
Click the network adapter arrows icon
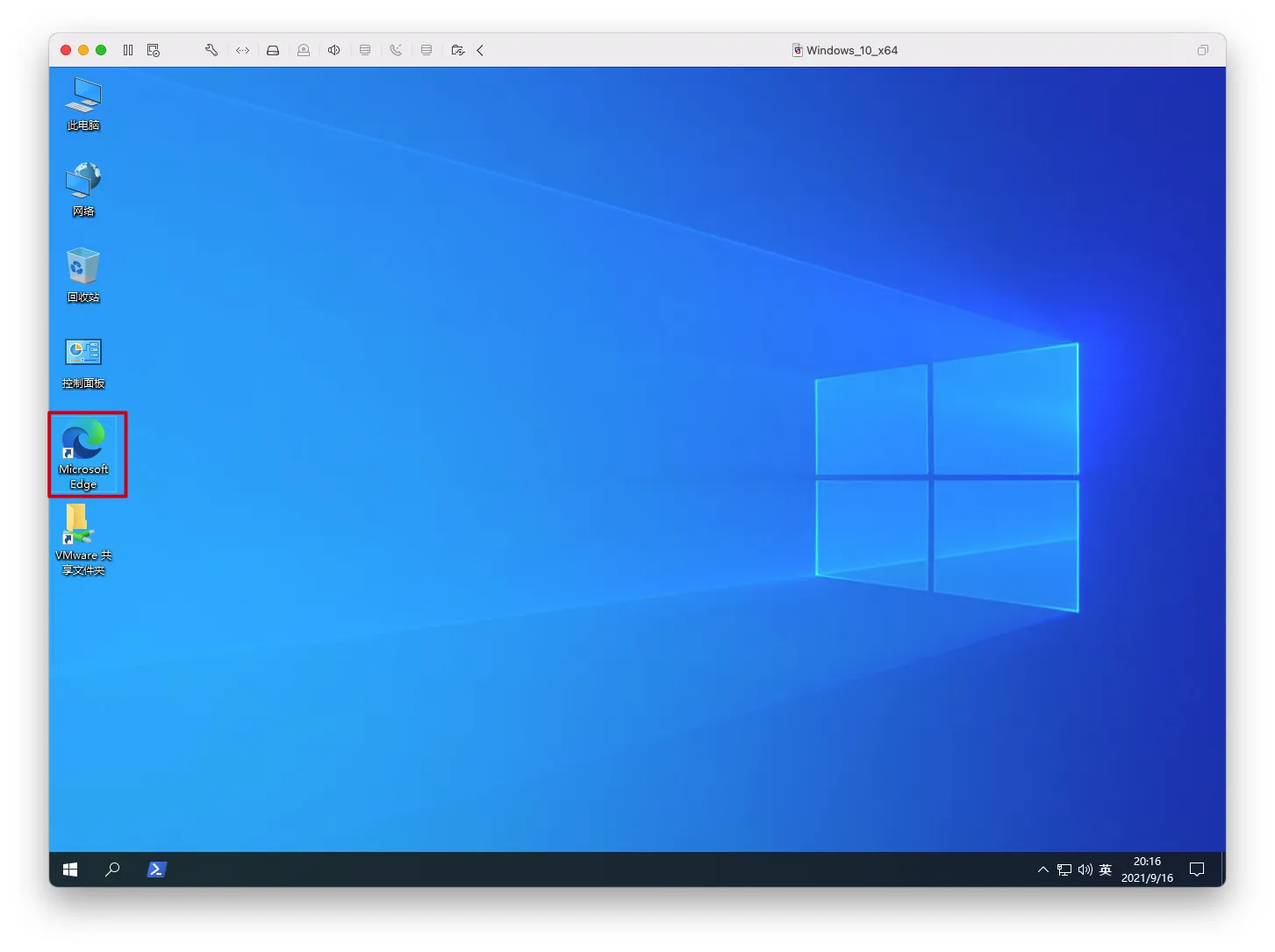243,50
